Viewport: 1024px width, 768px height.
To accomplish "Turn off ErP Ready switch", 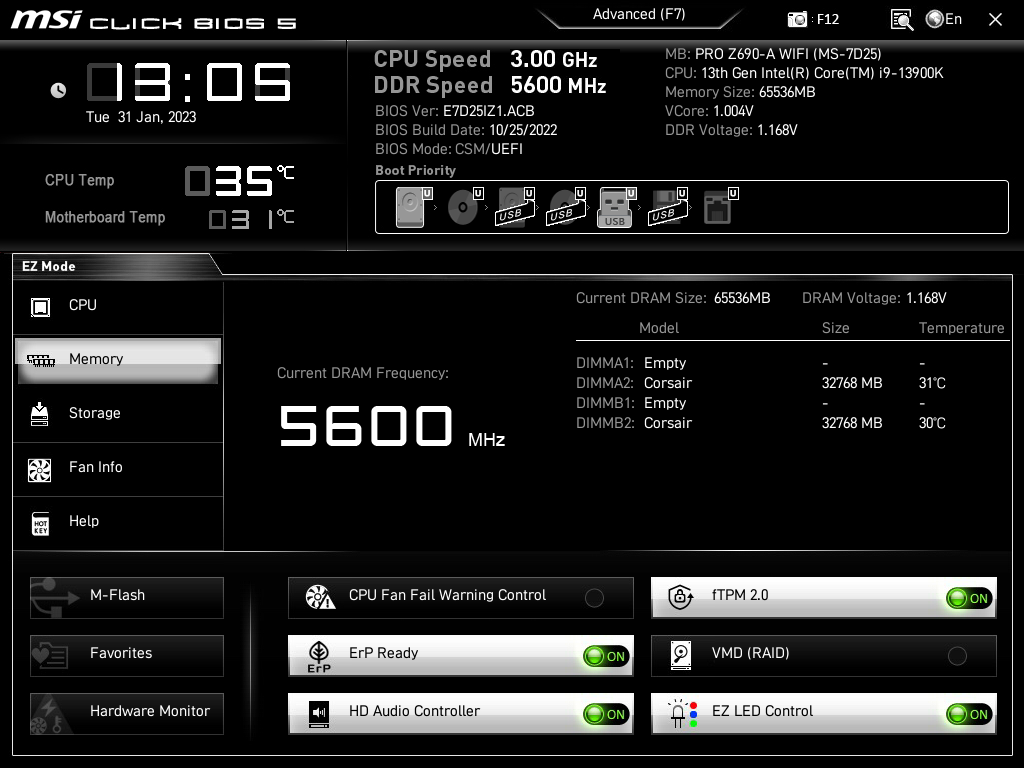I will (x=606, y=656).
